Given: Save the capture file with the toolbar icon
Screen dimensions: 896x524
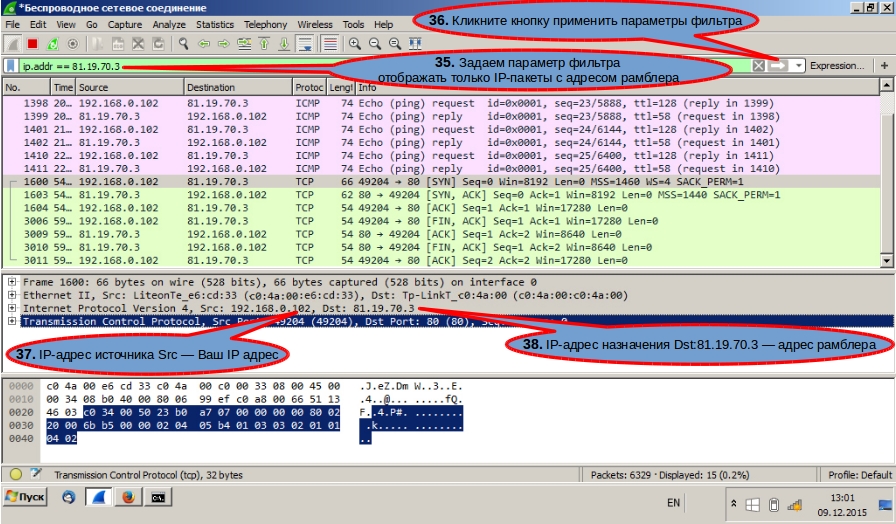Looking at the screenshot, I should [118, 44].
